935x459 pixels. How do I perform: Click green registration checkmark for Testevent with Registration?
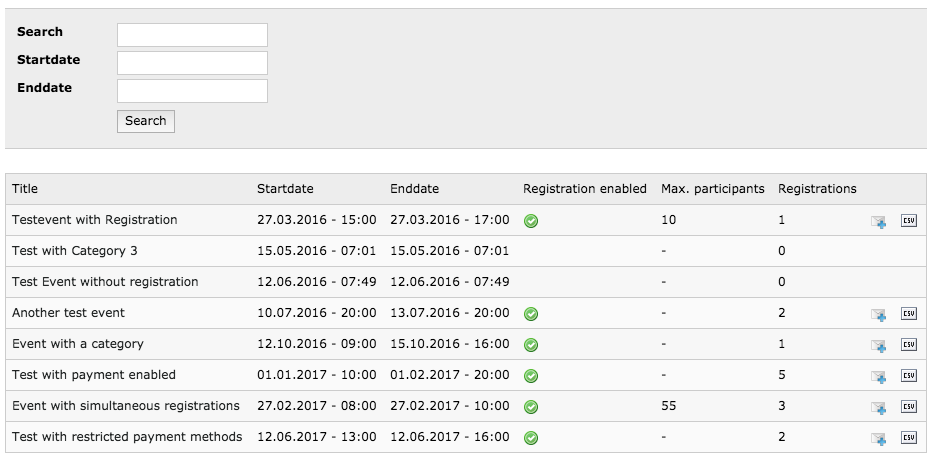[531, 221]
